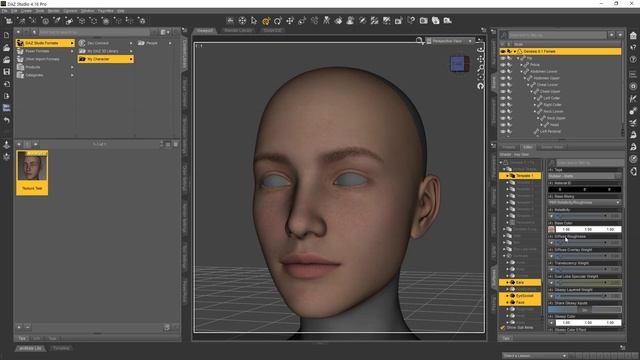
Task: Click Tips at the bottom of the Surfaces pane
Action: tap(507, 338)
